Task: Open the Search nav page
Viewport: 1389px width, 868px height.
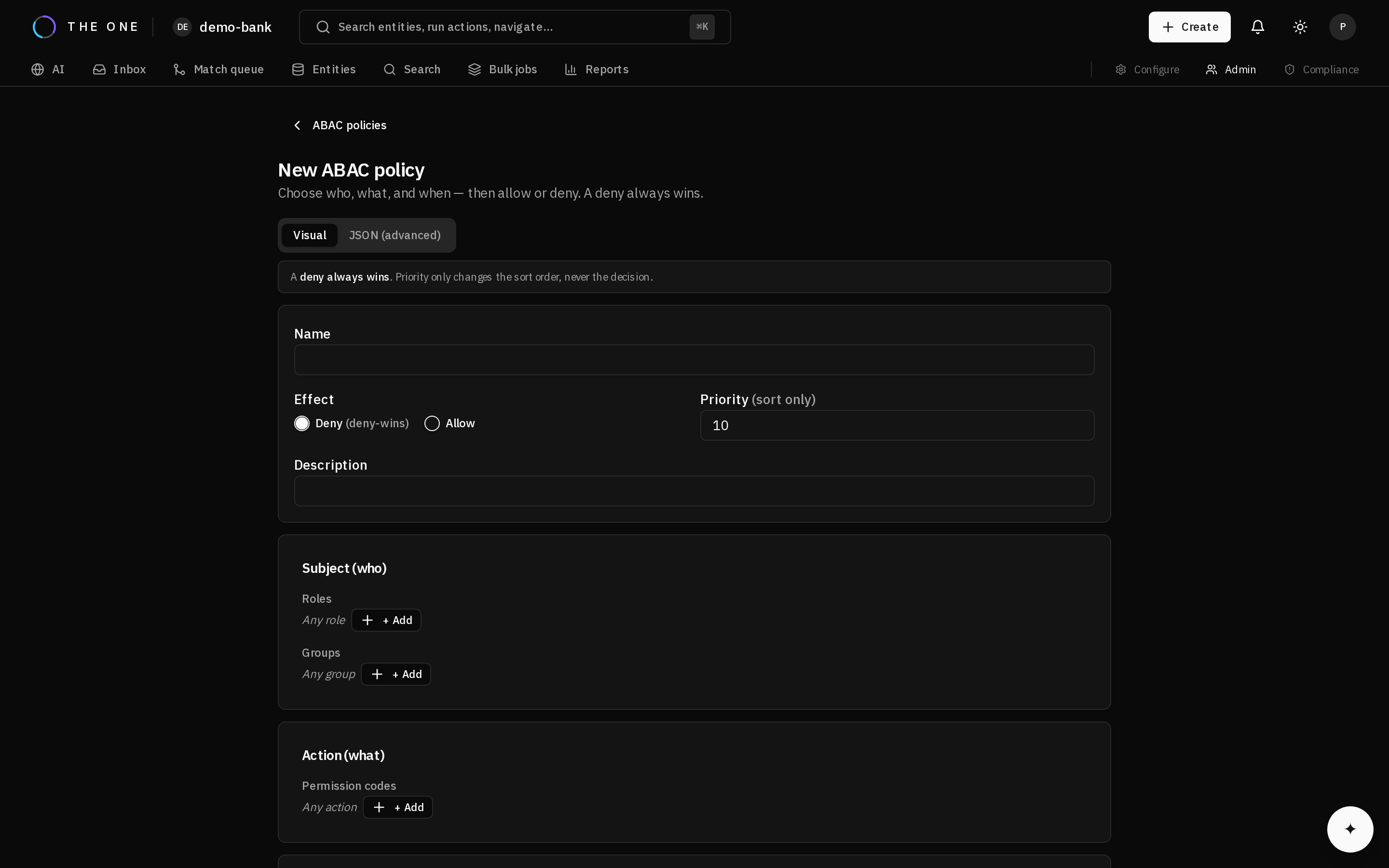Action: pyautogui.click(x=412, y=69)
